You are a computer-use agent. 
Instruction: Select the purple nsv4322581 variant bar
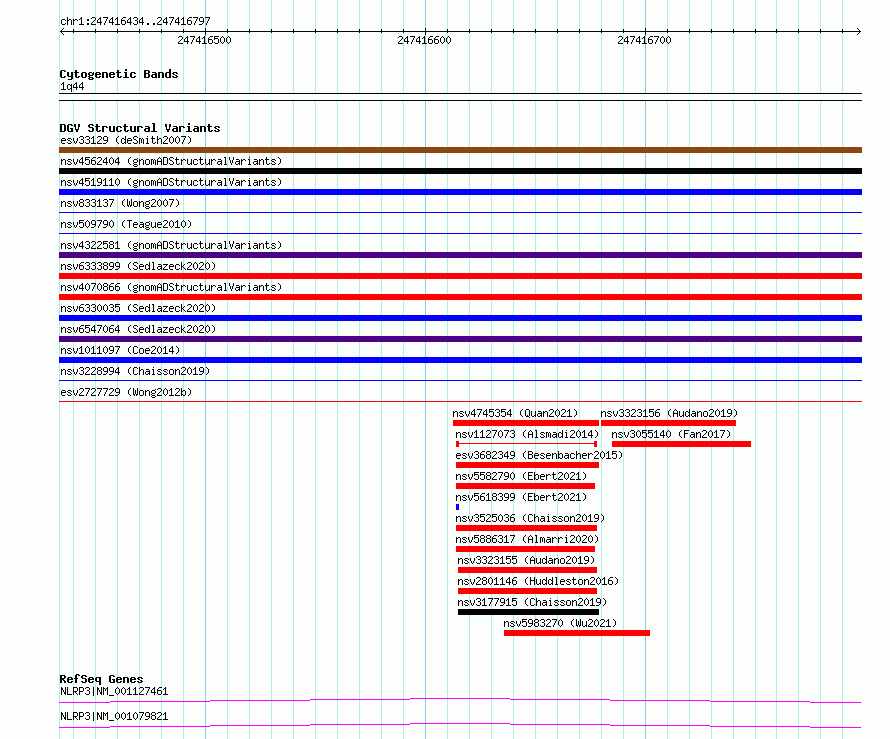(x=460, y=255)
